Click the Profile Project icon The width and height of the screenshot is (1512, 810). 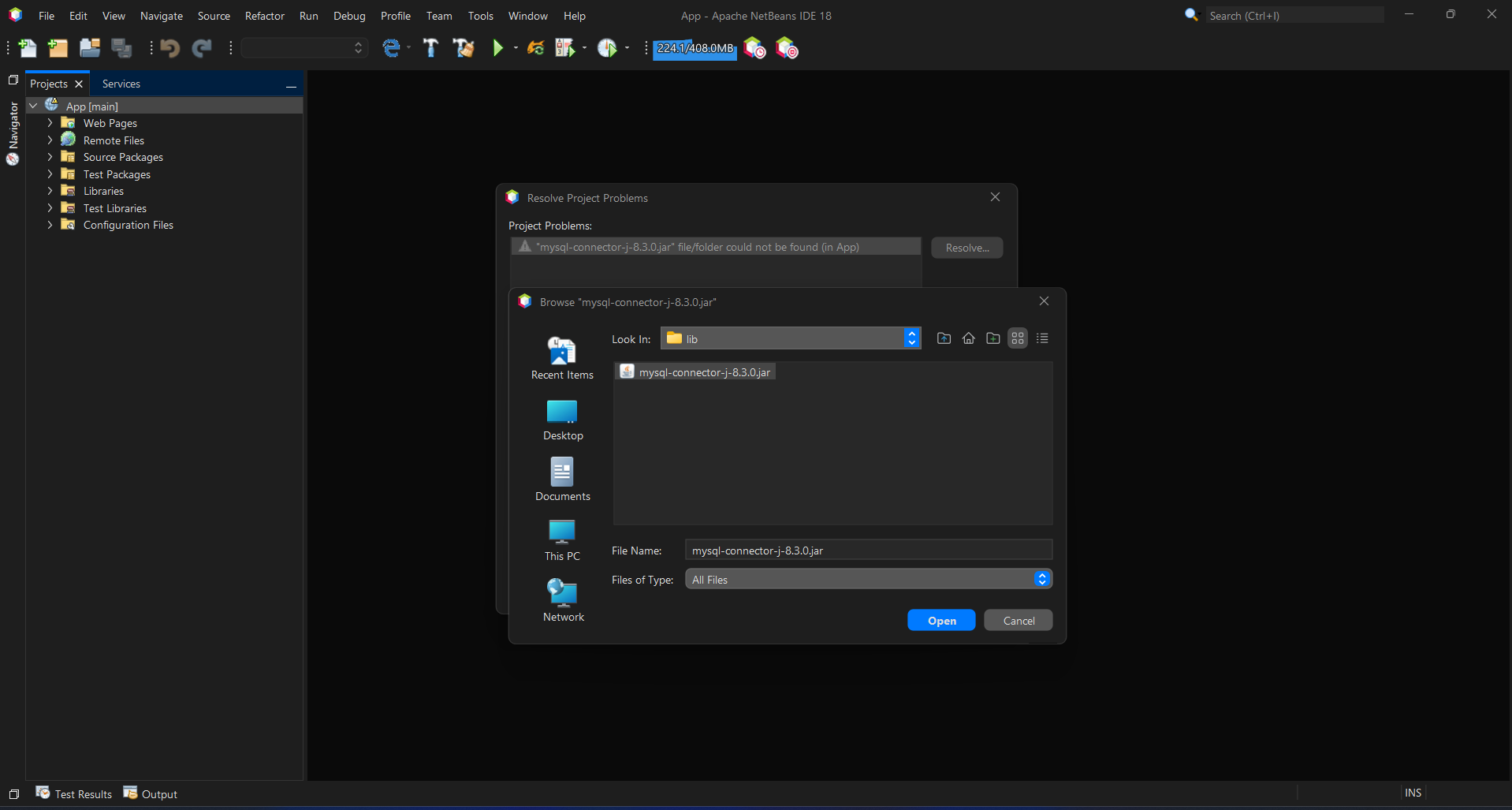click(x=607, y=48)
